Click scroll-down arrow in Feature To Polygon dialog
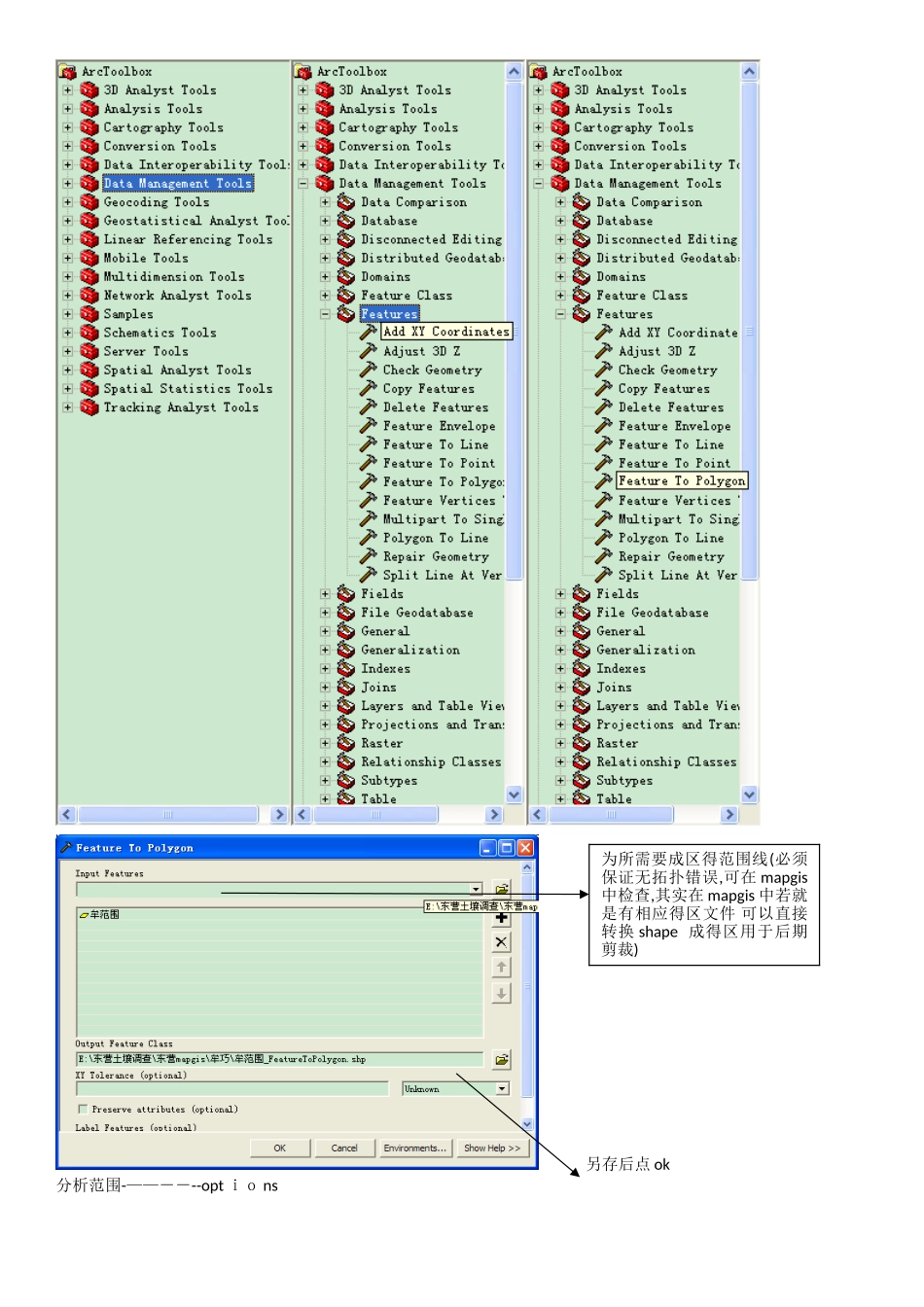 (527, 1124)
